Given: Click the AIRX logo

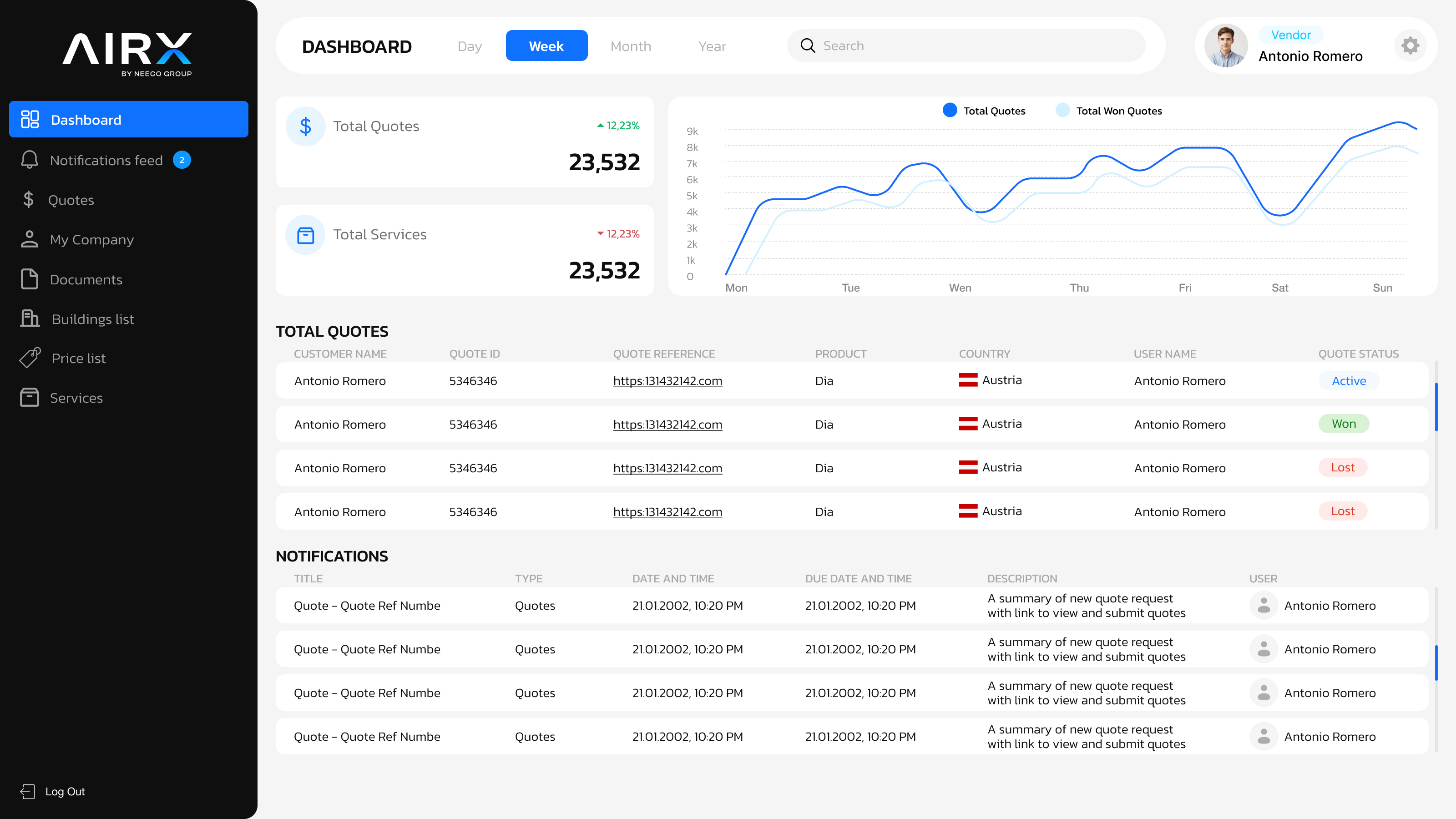Looking at the screenshot, I should [x=127, y=54].
